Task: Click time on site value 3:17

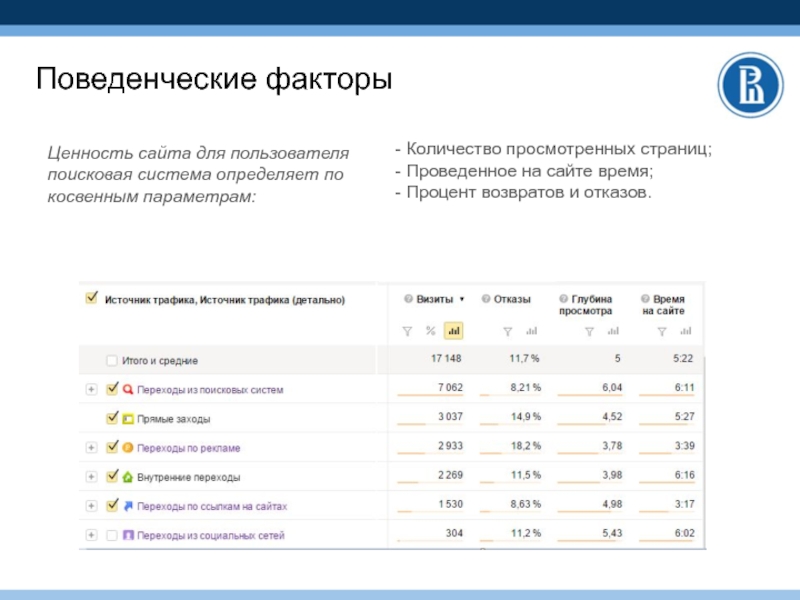Action: (684, 504)
